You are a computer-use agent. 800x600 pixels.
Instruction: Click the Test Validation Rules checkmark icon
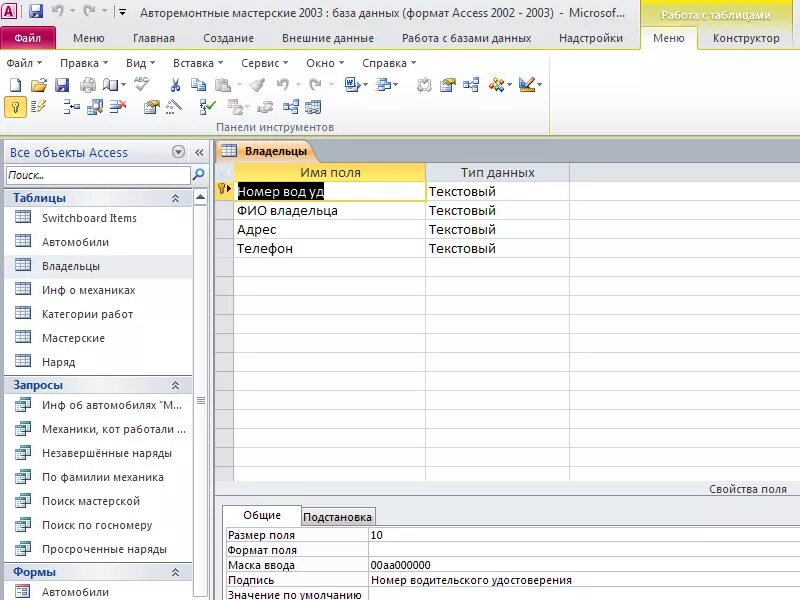pyautogui.click(x=207, y=107)
